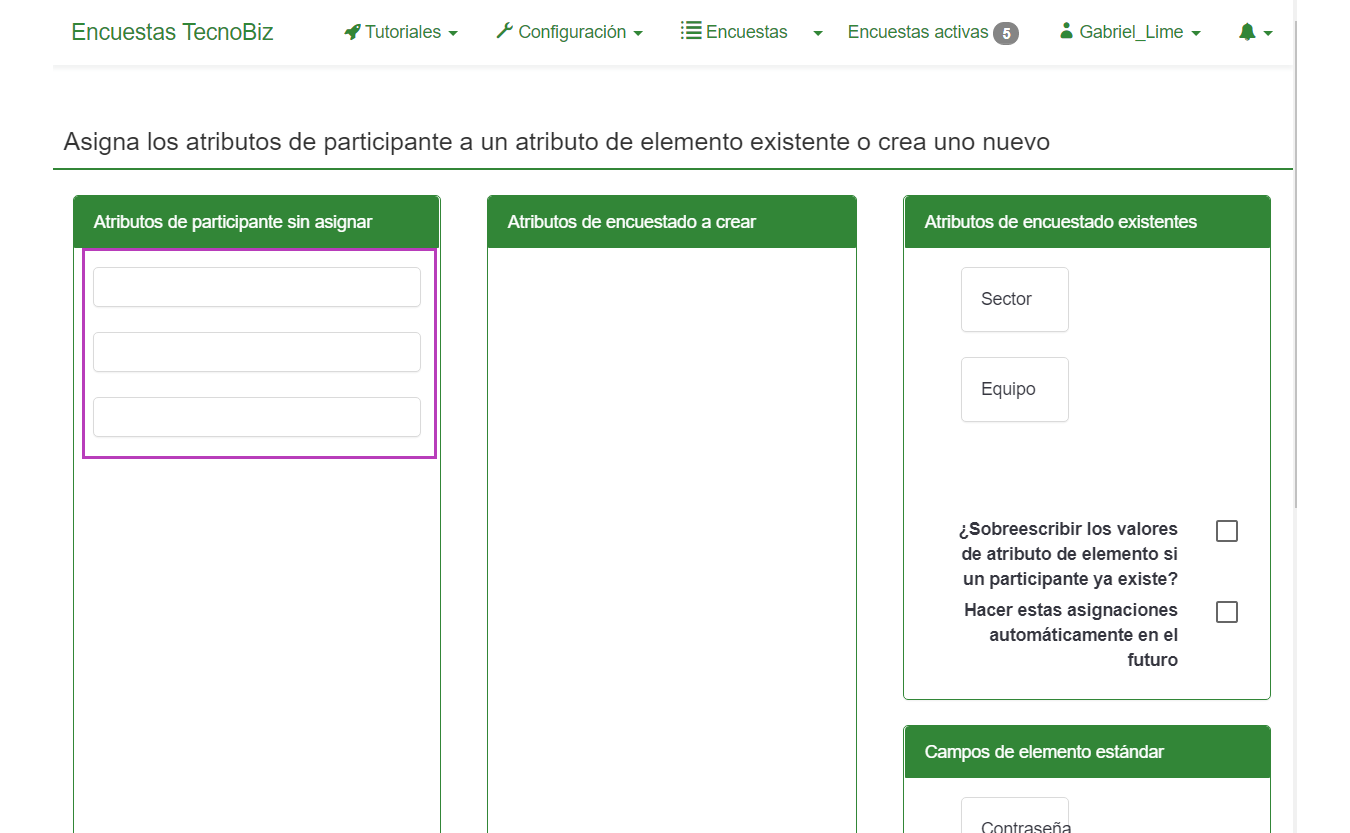The width and height of the screenshot is (1350, 833).
Task: Click the notifications bell icon
Action: coord(1246,32)
